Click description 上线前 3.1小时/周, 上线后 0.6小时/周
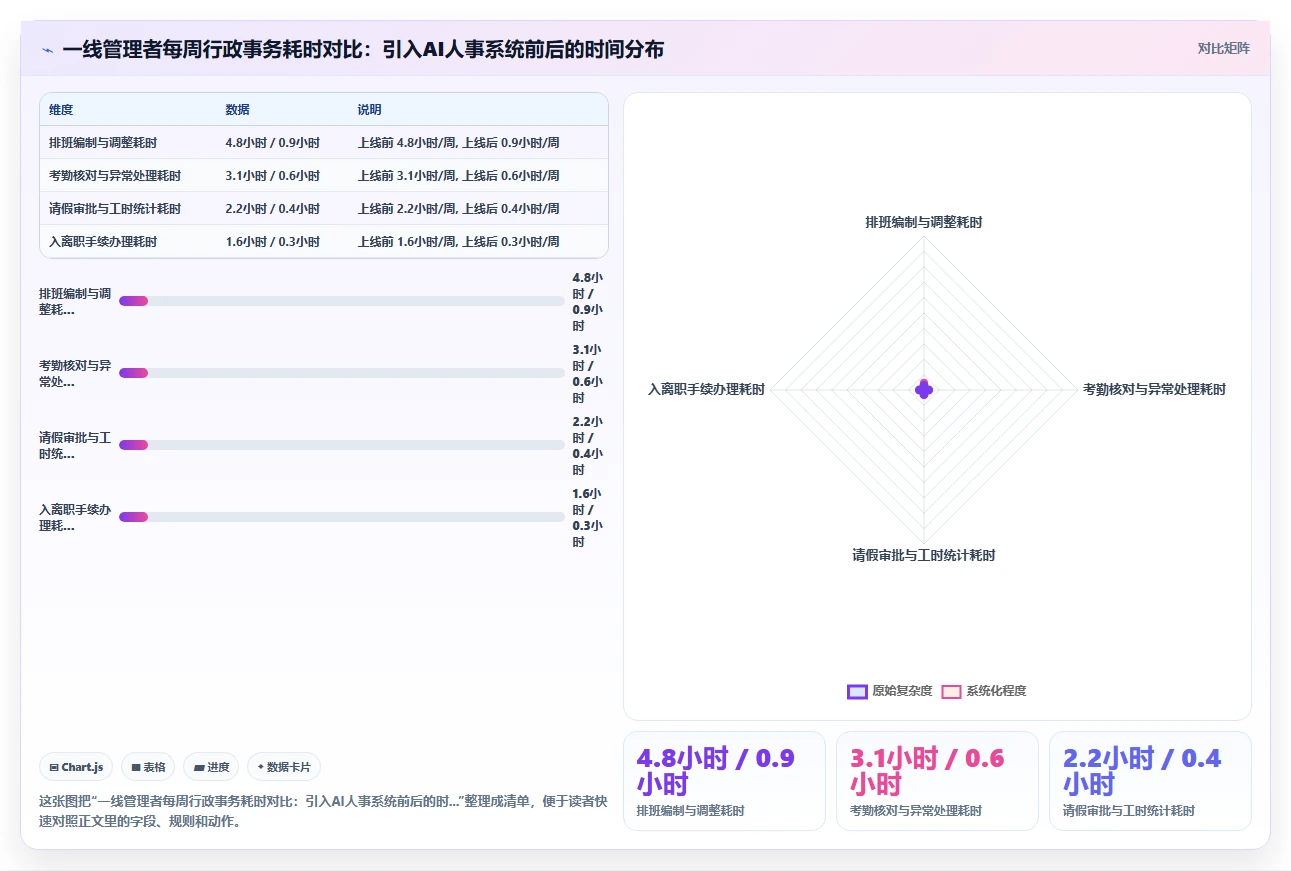Viewport: 1291px width, 871px height. (x=458, y=176)
